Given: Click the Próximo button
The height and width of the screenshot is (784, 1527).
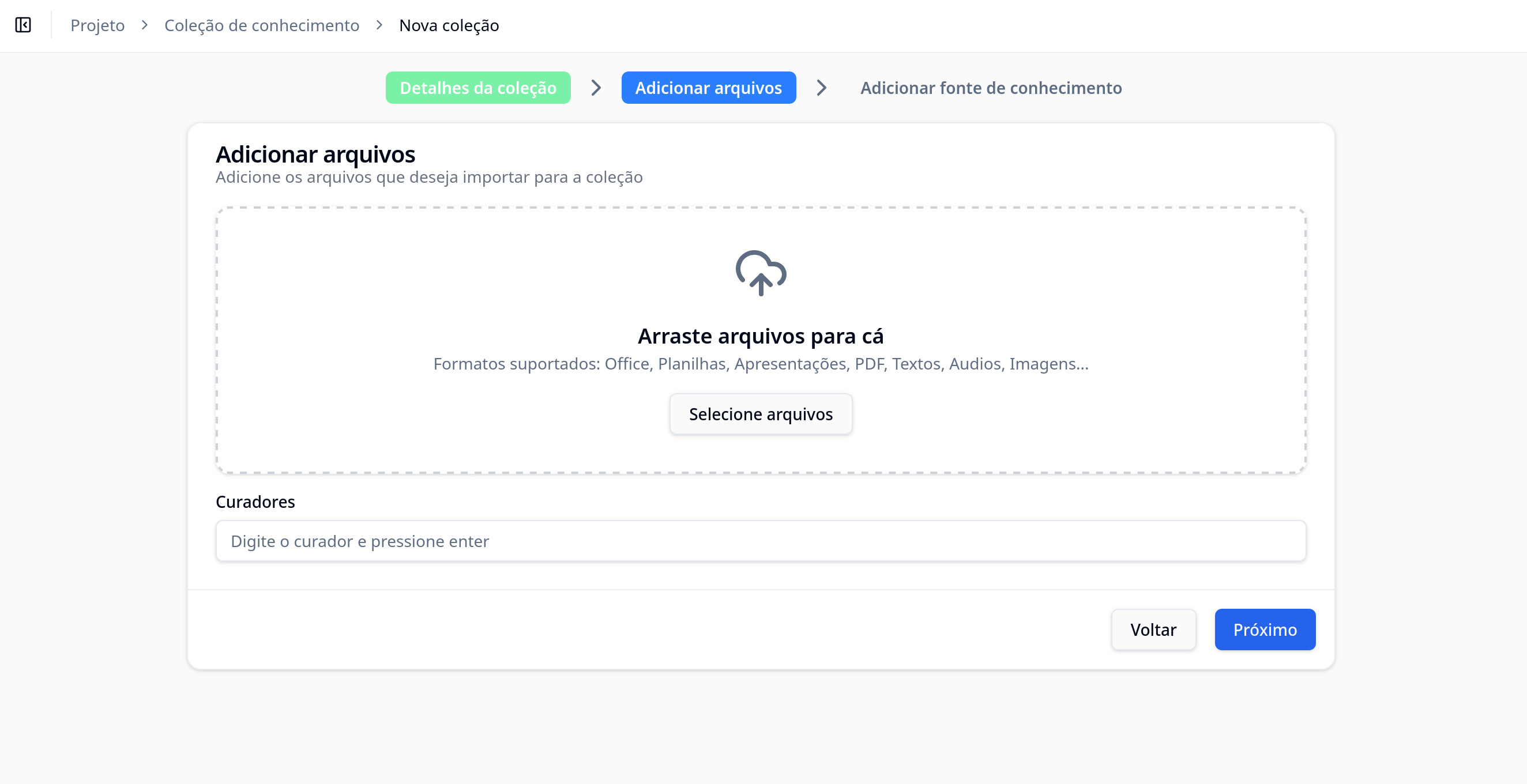Looking at the screenshot, I should coord(1265,630).
